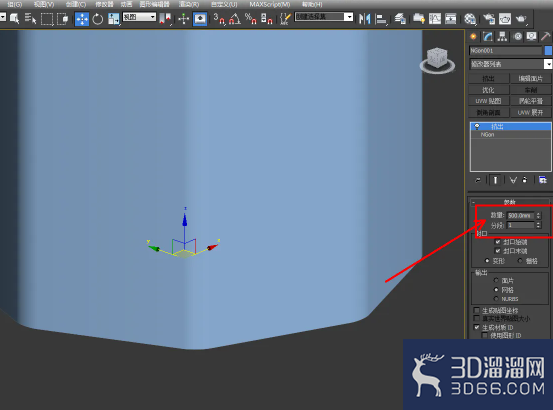Toggle the Spinner Snap button
The image size is (553, 410).
click(x=267, y=19)
